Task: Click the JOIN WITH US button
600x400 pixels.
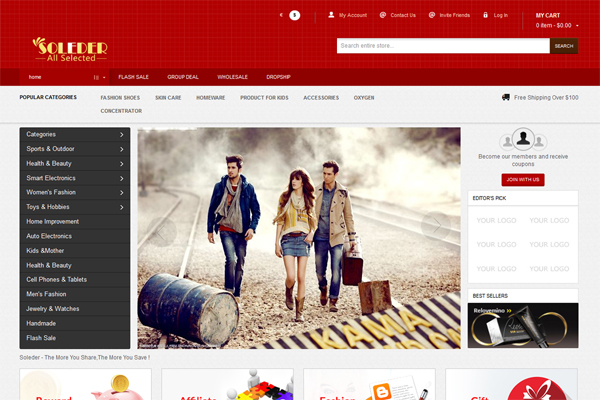Action: [523, 180]
